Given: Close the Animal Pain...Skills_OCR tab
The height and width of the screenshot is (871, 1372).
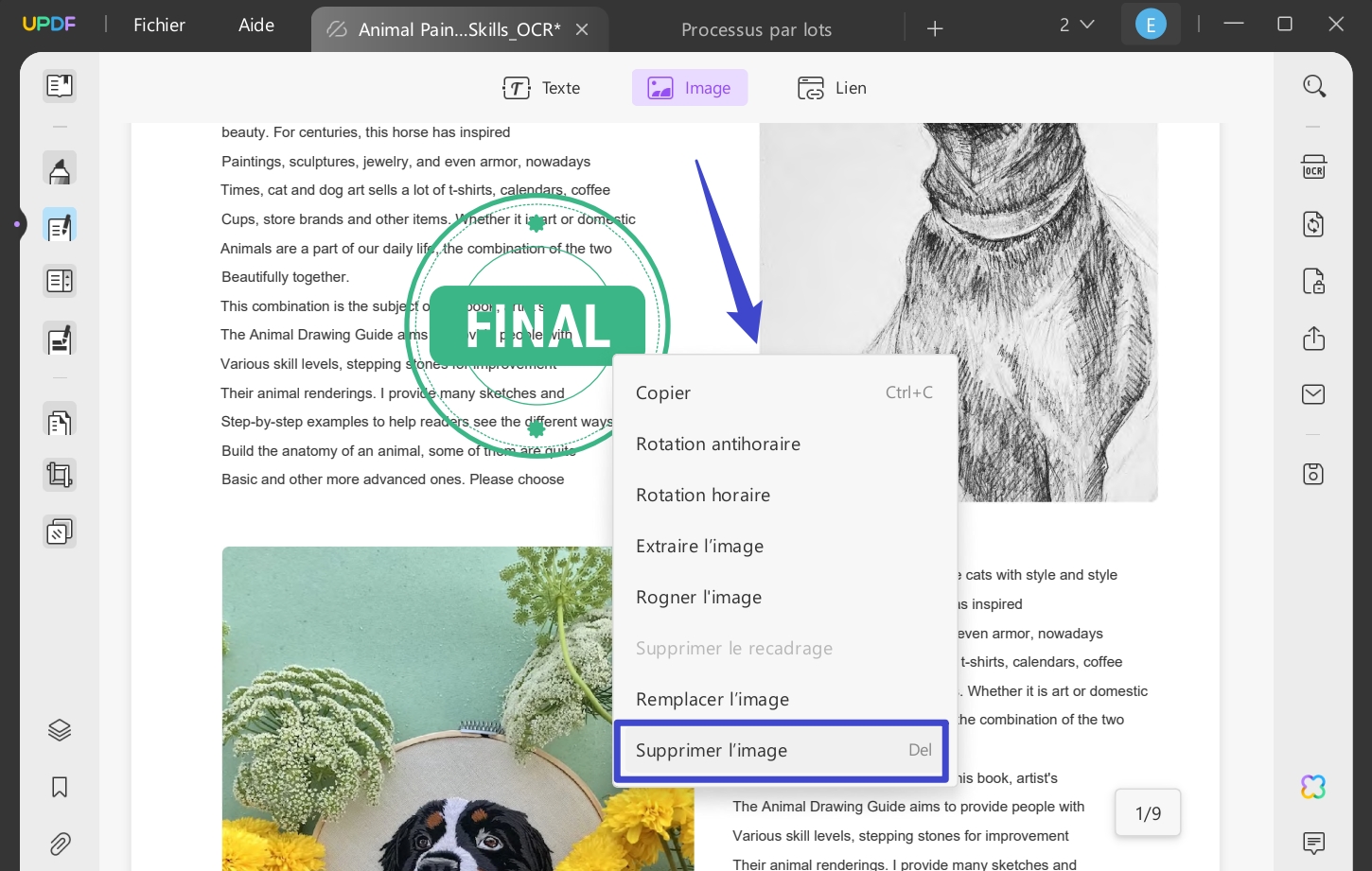Looking at the screenshot, I should click(583, 29).
